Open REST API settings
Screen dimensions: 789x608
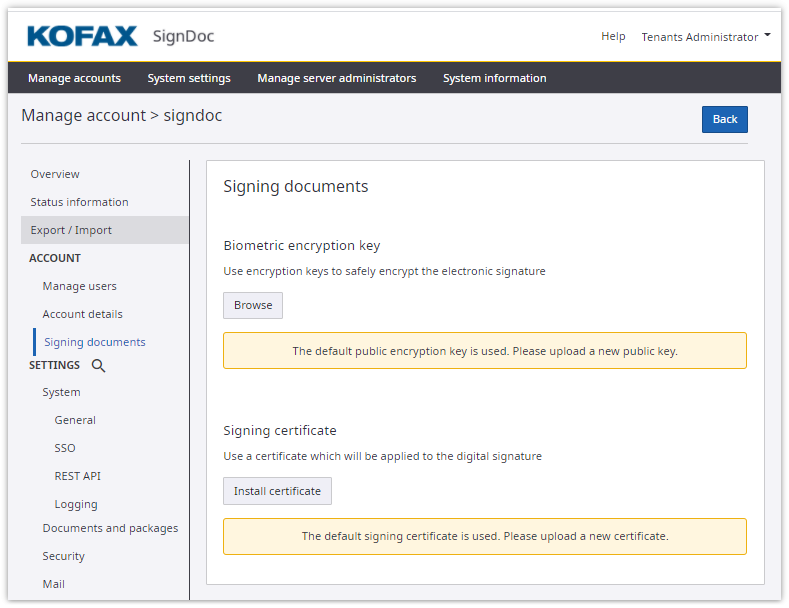coord(77,476)
